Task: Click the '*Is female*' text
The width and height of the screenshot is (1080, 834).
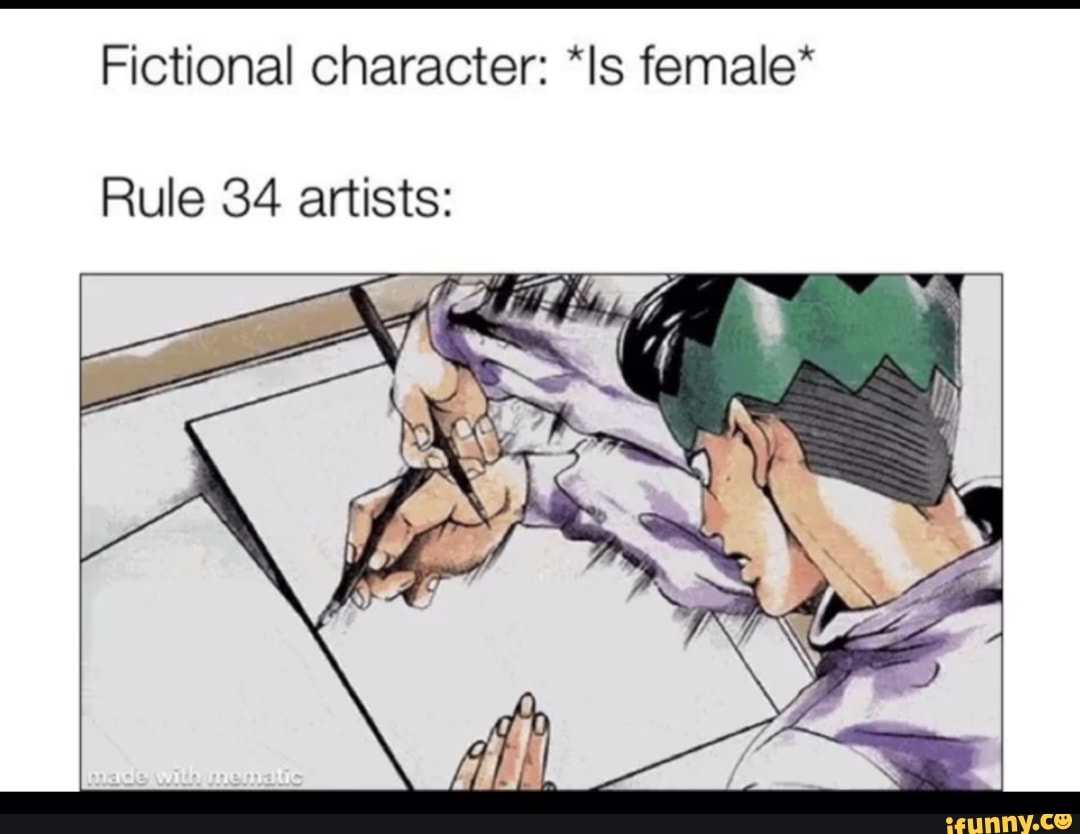Action: pos(690,66)
